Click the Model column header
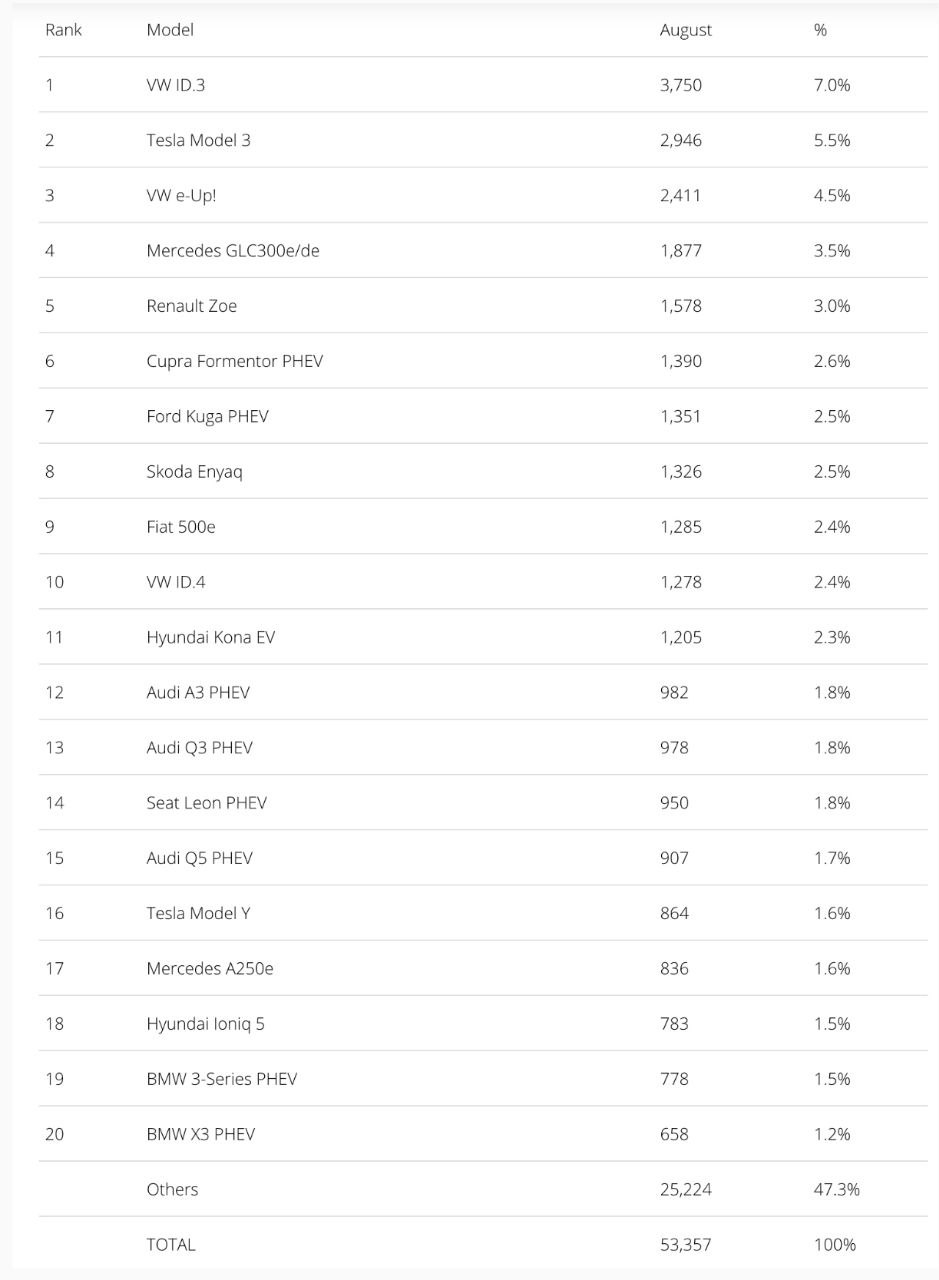 (x=170, y=30)
